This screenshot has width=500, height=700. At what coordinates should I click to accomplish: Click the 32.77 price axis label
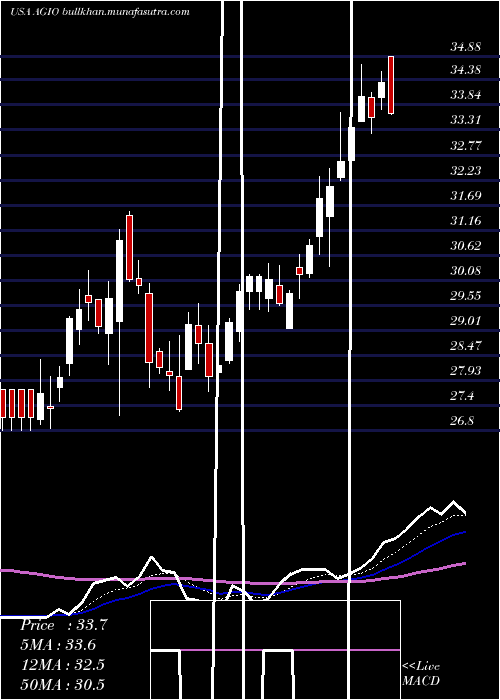[x=466, y=146]
